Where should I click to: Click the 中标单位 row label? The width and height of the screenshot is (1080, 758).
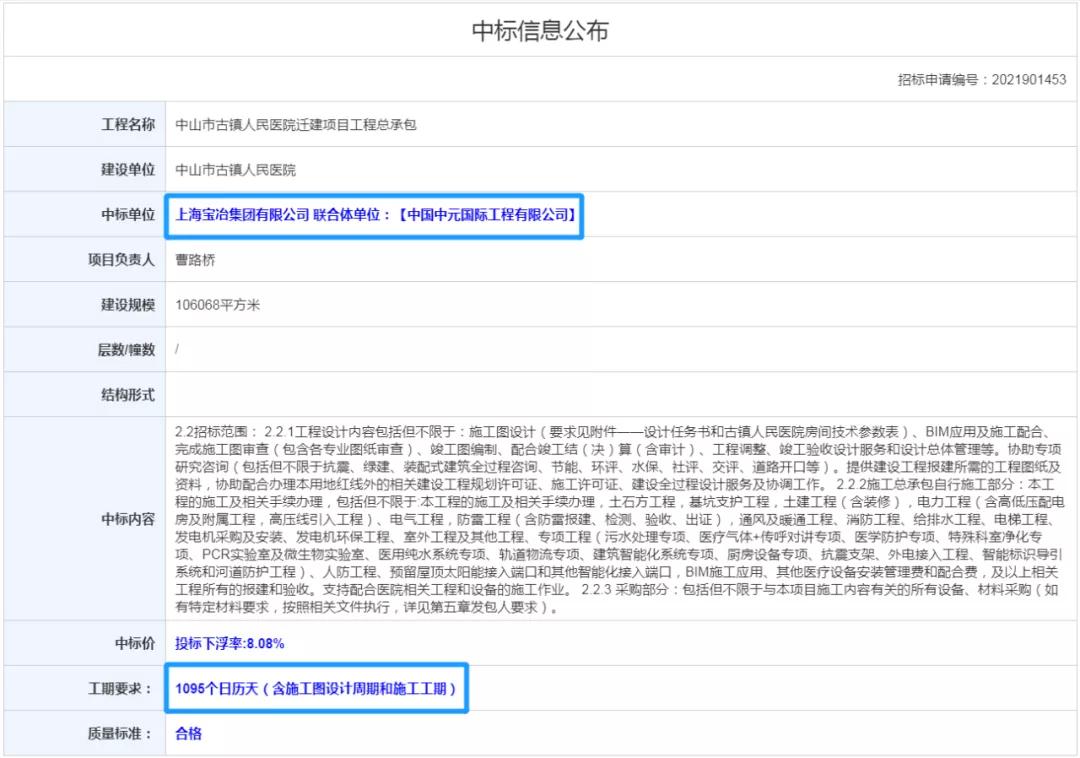coord(128,215)
